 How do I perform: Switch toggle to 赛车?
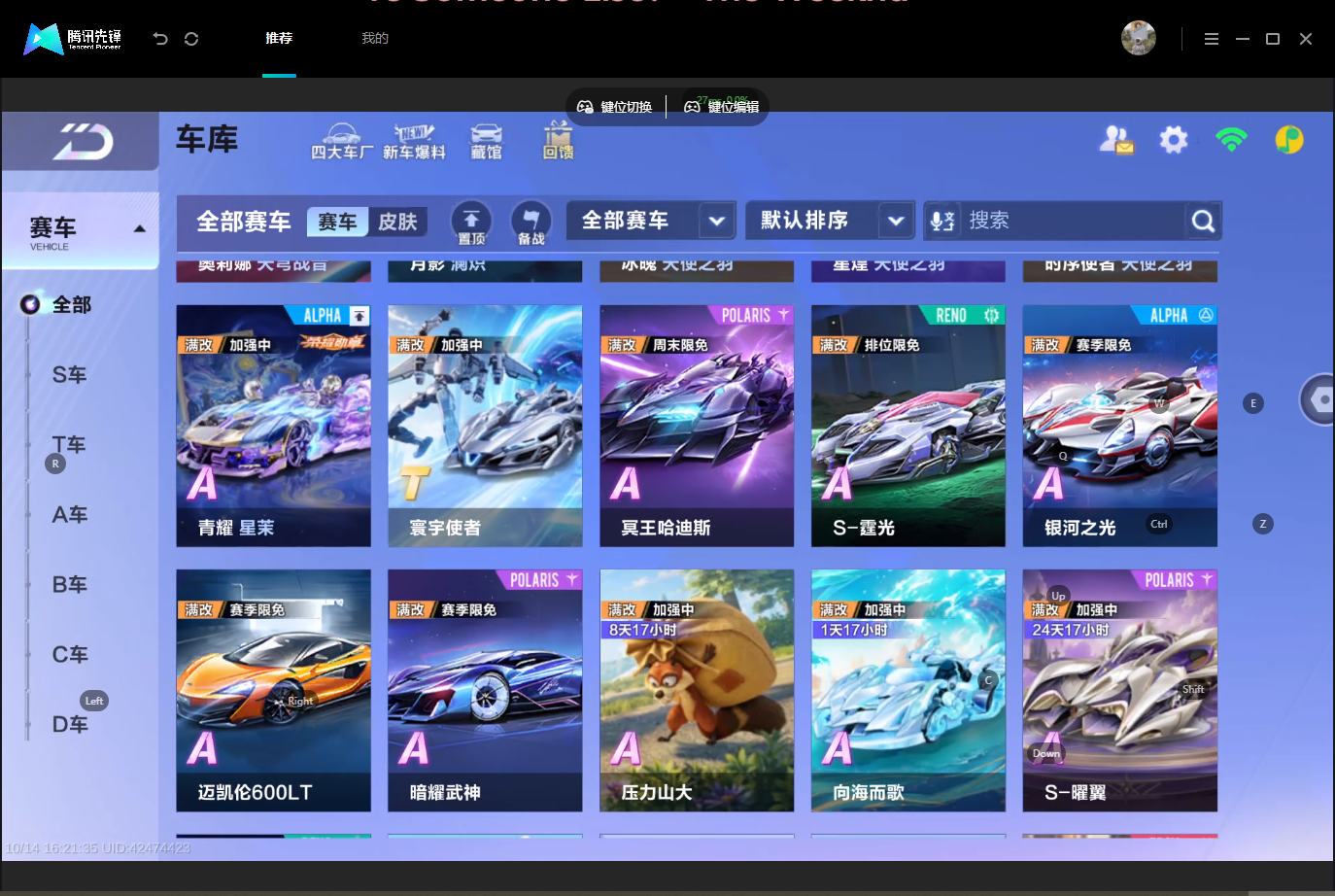click(x=338, y=222)
